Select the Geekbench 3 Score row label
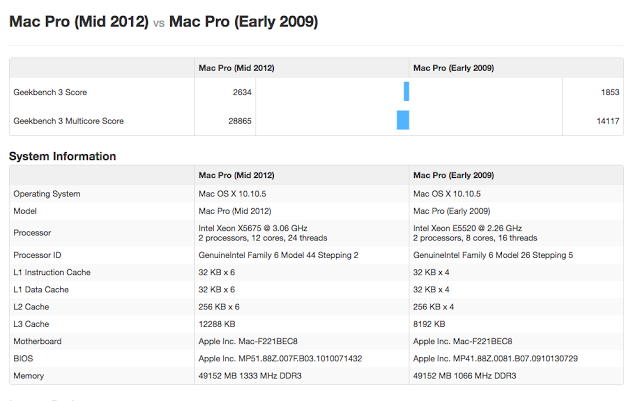Image resolution: width=640 pixels, height=401 pixels. pos(50,92)
